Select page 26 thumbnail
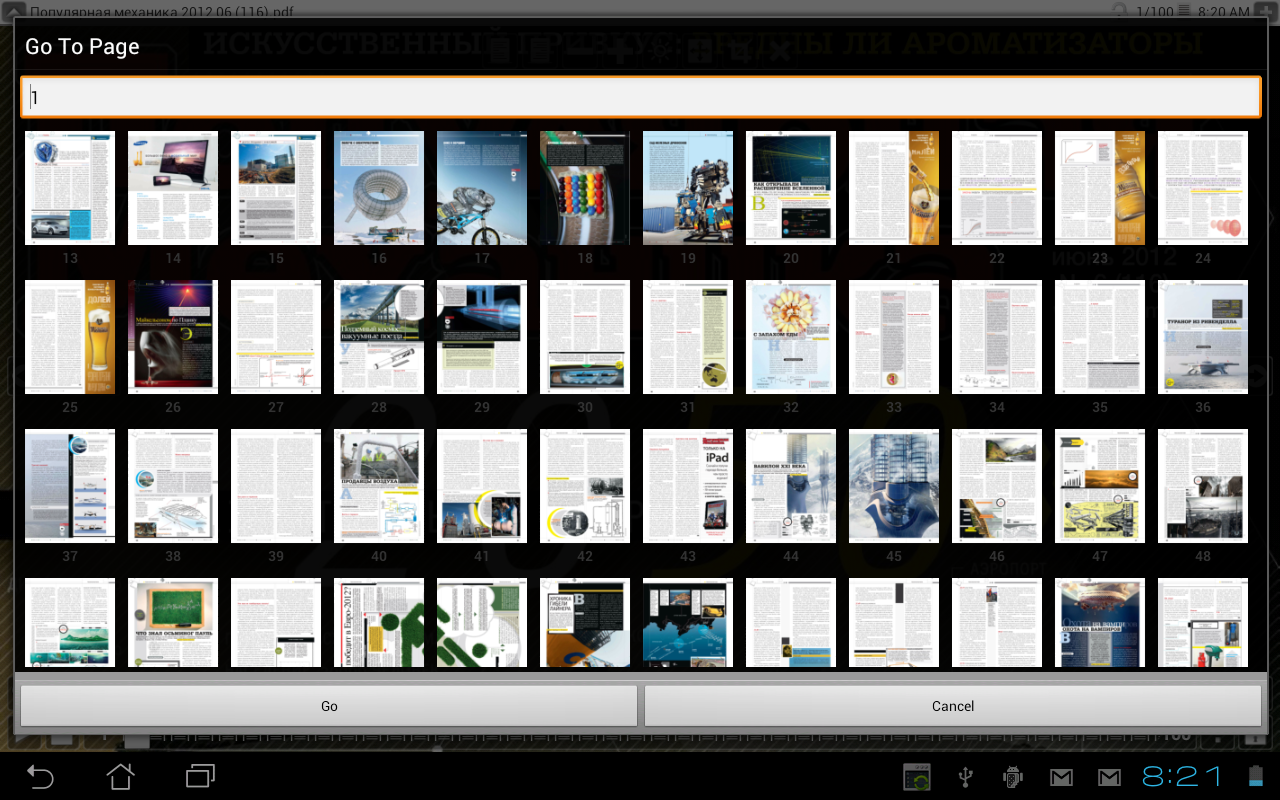1280x800 pixels. 173,337
